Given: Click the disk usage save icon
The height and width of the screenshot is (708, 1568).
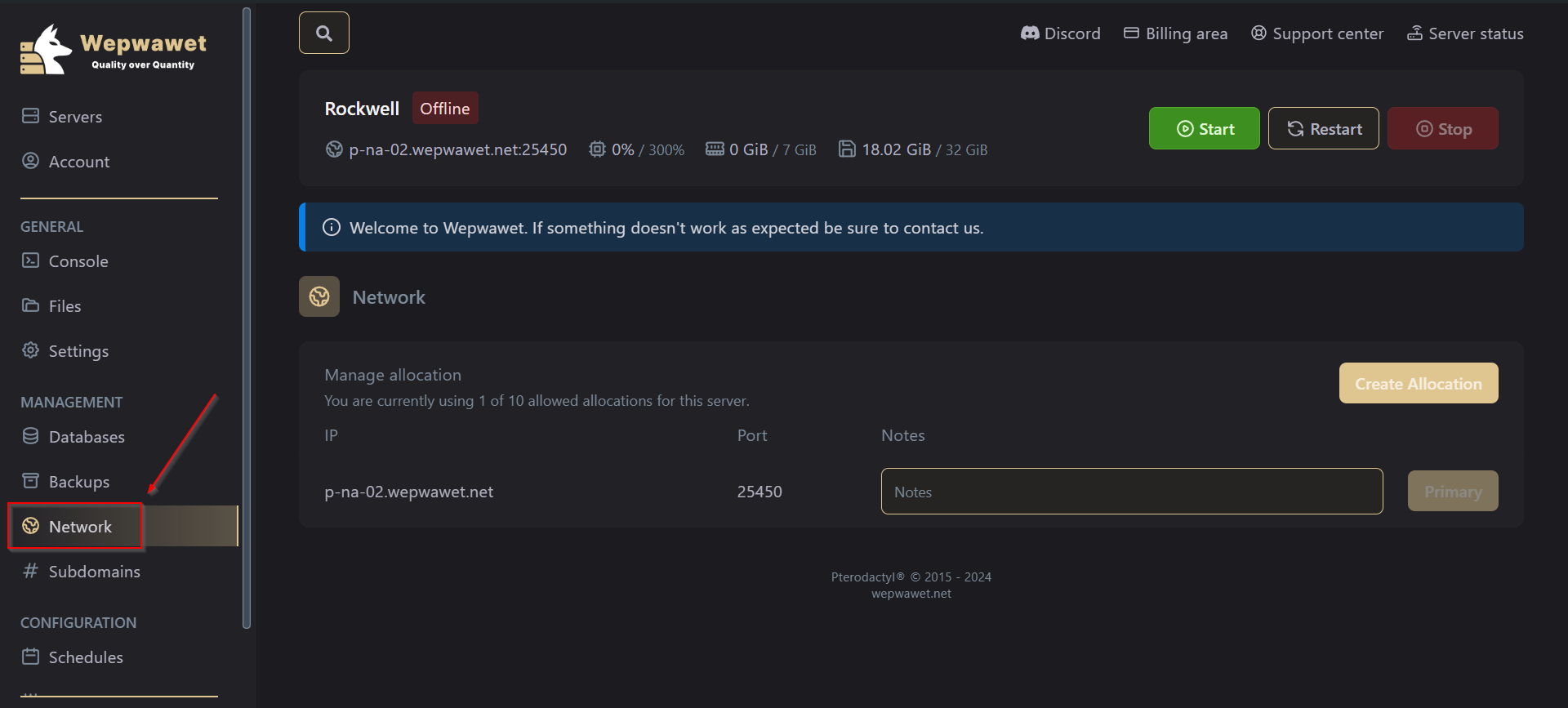Looking at the screenshot, I should coord(848,149).
